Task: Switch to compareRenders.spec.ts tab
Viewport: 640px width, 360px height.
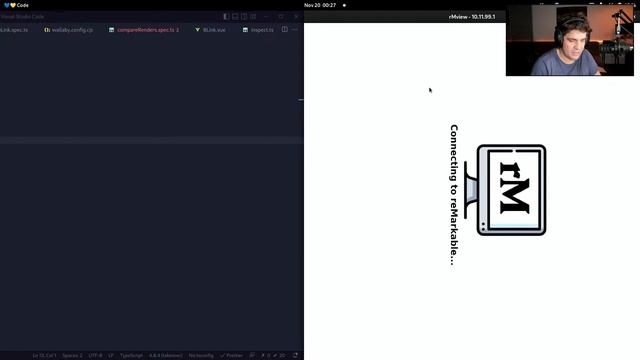Action: [144, 30]
